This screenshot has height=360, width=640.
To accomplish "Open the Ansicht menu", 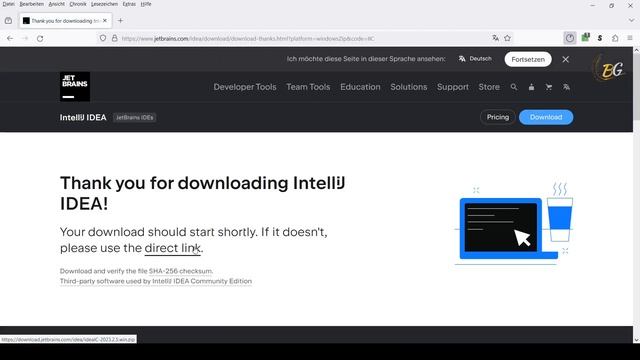I will click(x=56, y=4).
